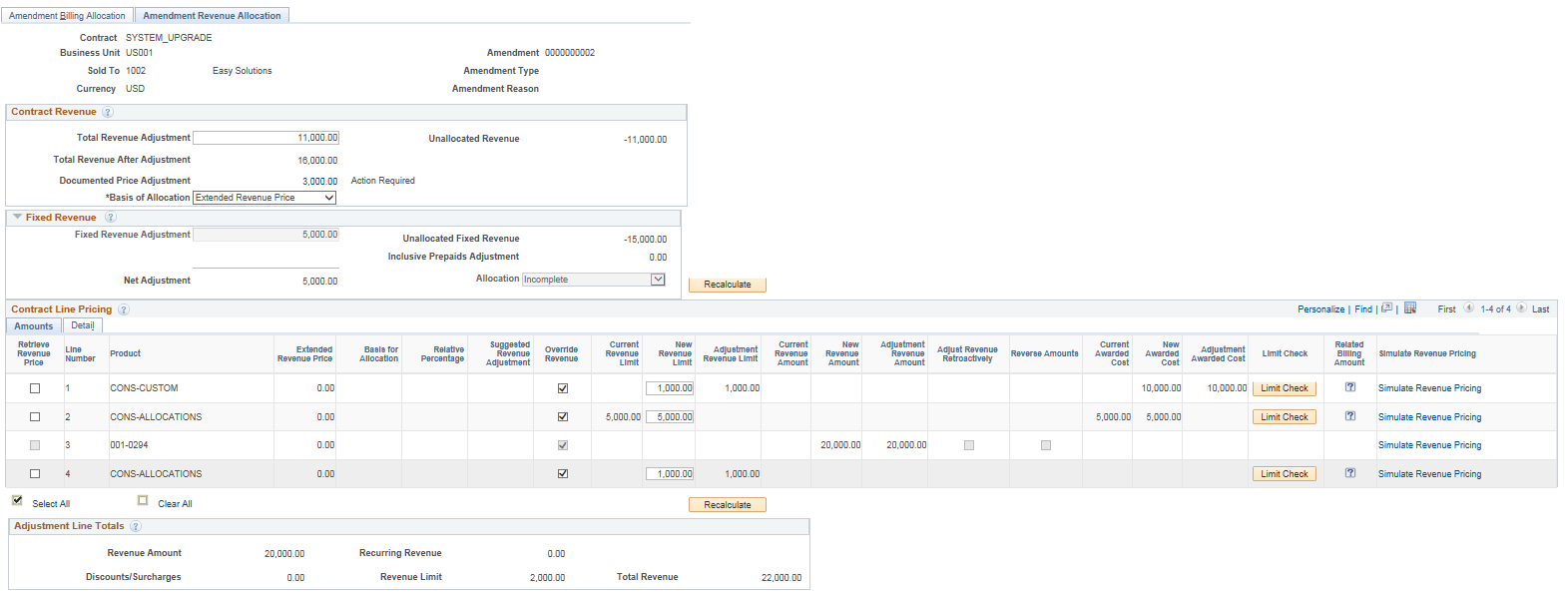Click product cell 001-0294

point(129,445)
